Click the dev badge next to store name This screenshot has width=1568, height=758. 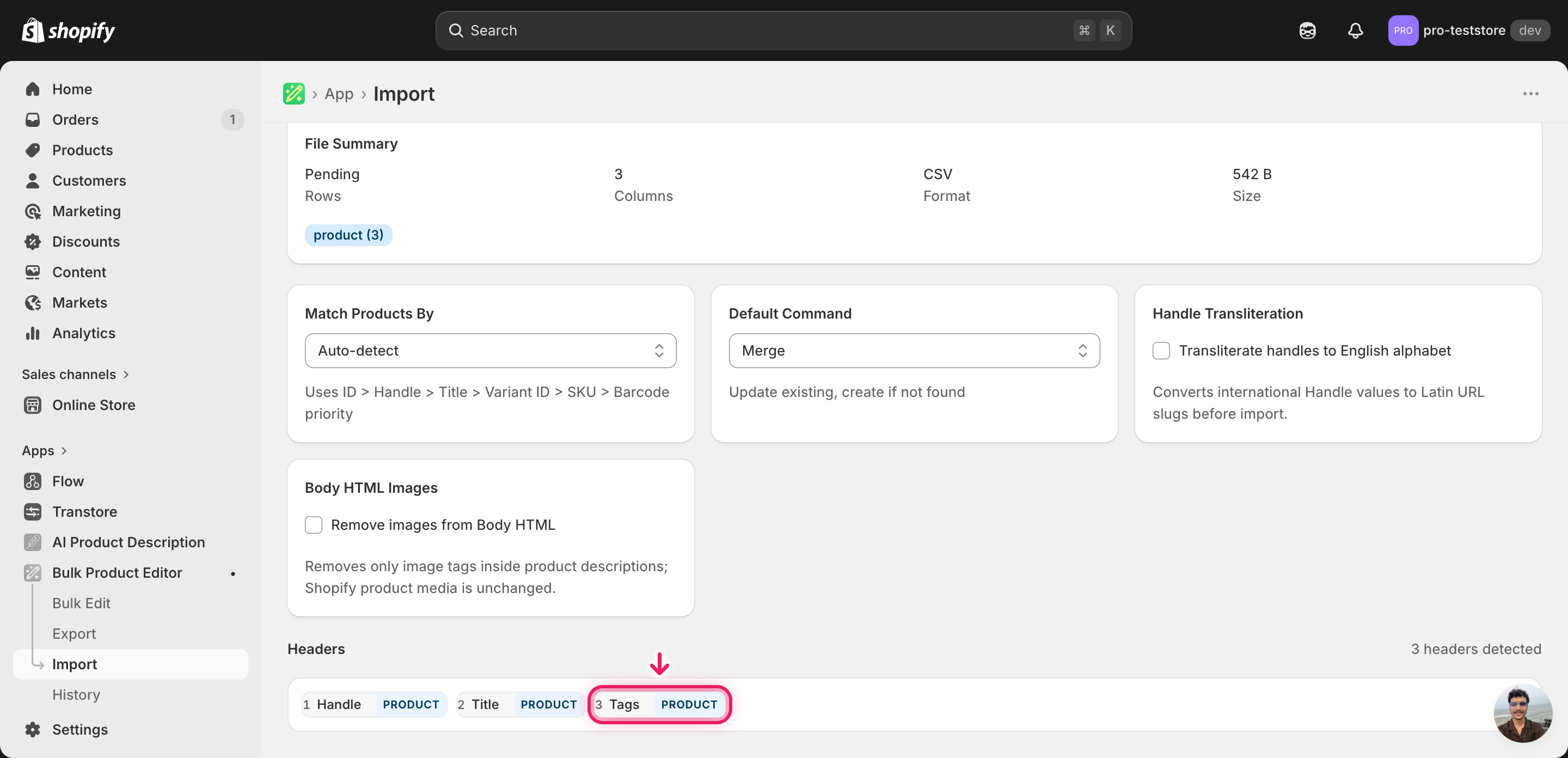(1530, 30)
